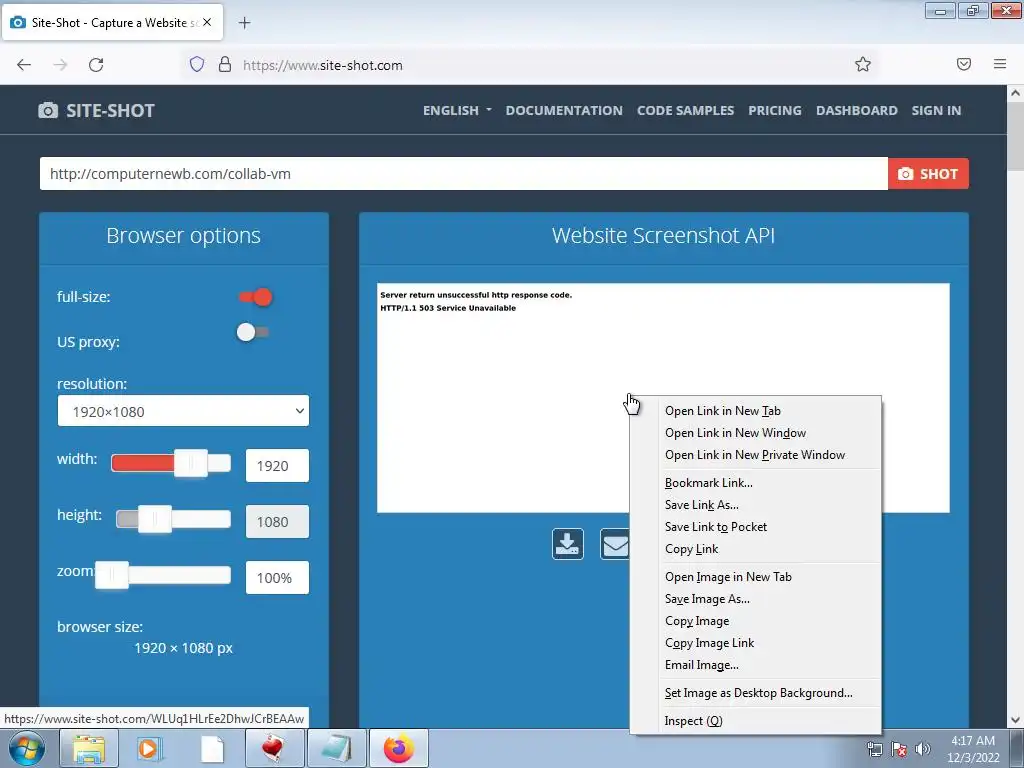Image resolution: width=1024 pixels, height=768 pixels.
Task: Click the SITE-SHOT logo text
Action: (x=110, y=110)
